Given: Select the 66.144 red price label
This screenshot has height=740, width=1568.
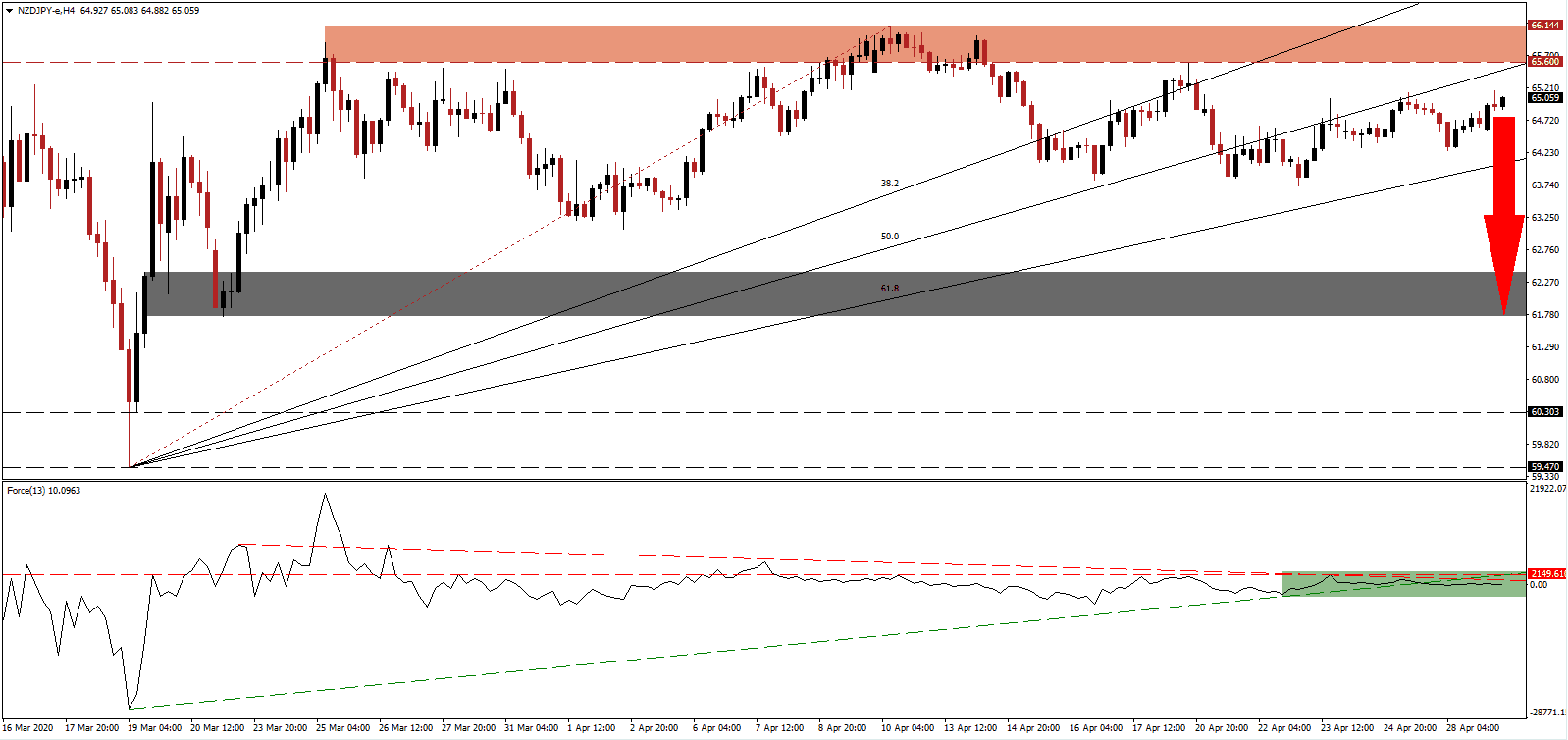Looking at the screenshot, I should (x=1544, y=26).
